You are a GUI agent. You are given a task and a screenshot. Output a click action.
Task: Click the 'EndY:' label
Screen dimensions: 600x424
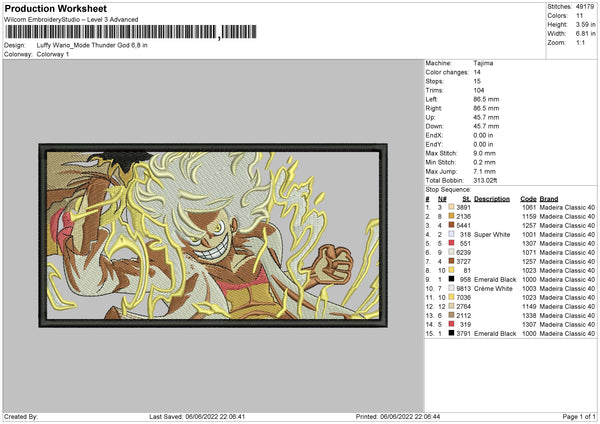434,144
